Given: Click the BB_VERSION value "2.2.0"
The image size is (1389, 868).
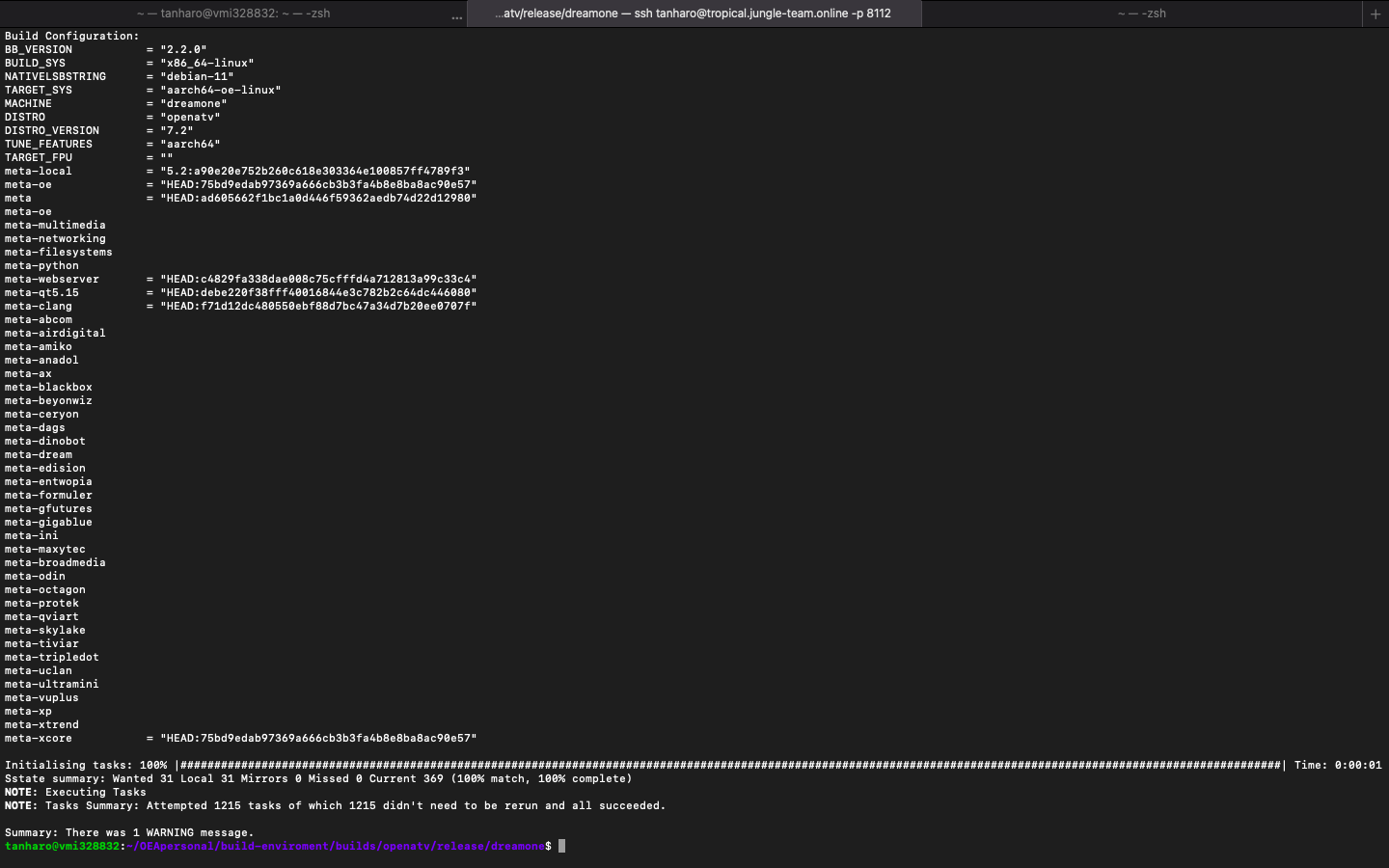Looking at the screenshot, I should [183, 49].
